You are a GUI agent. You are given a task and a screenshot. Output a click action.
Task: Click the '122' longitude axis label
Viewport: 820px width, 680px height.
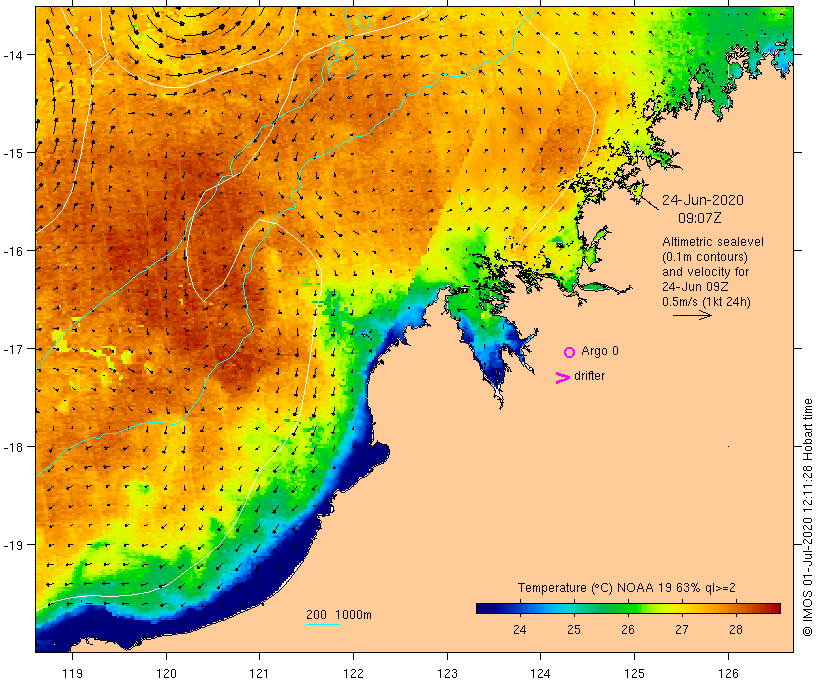tap(353, 673)
